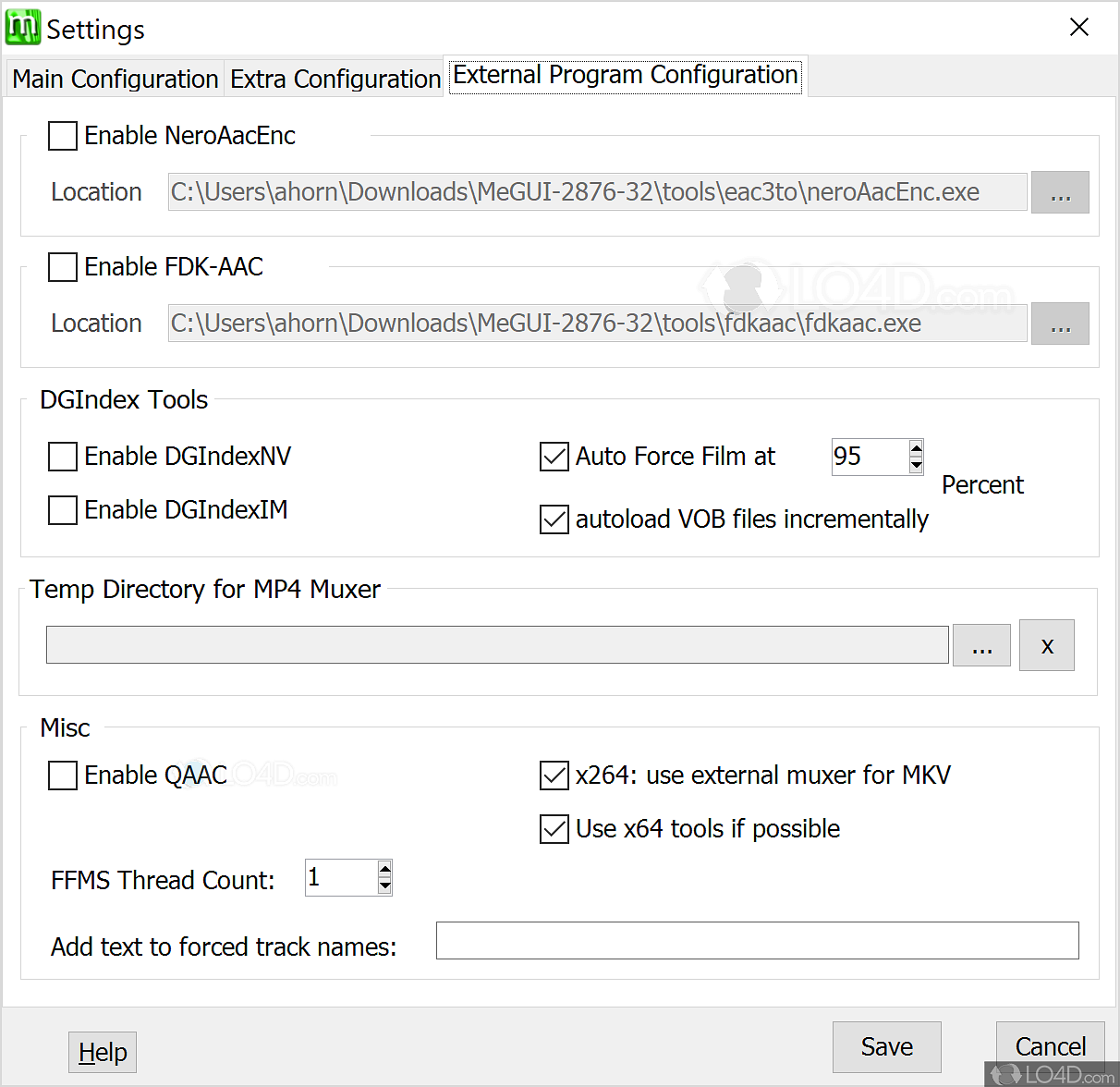Open the Help dialog

[x=102, y=1052]
